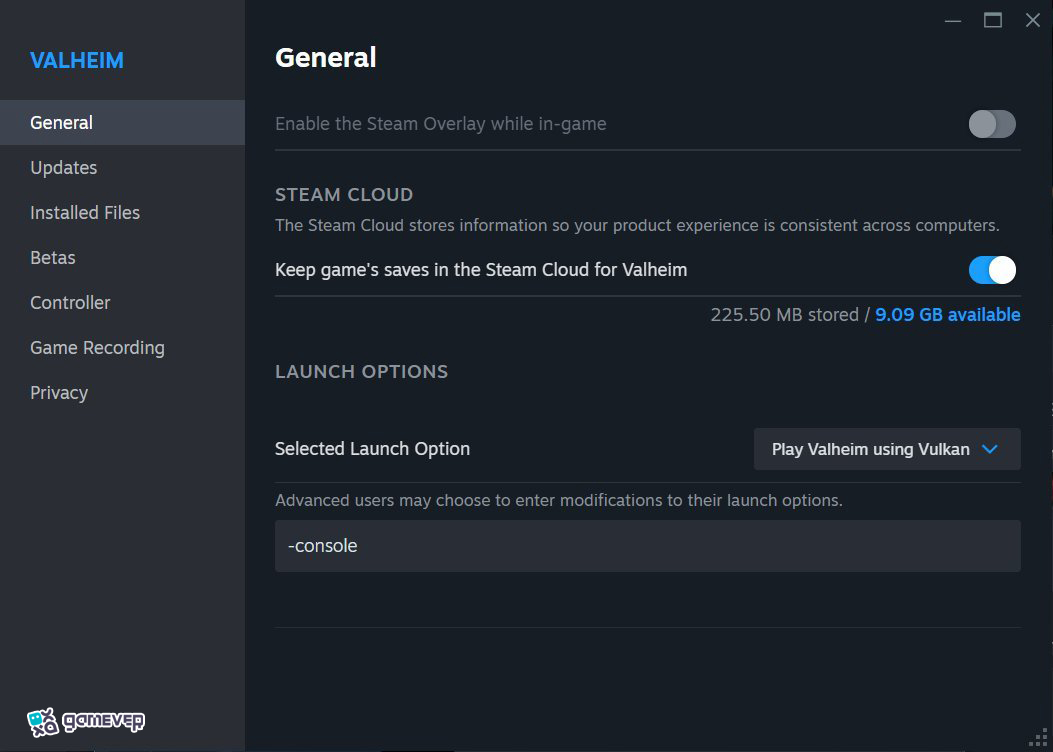
Task: Click the Selected Launch Option label
Action: (x=372, y=449)
